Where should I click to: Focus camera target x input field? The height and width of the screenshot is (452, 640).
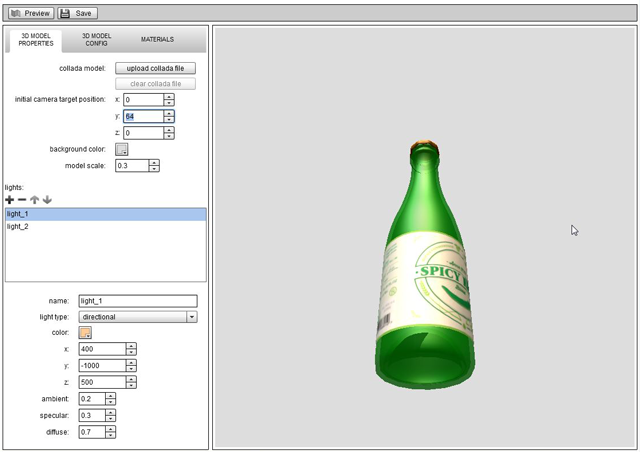pos(144,100)
